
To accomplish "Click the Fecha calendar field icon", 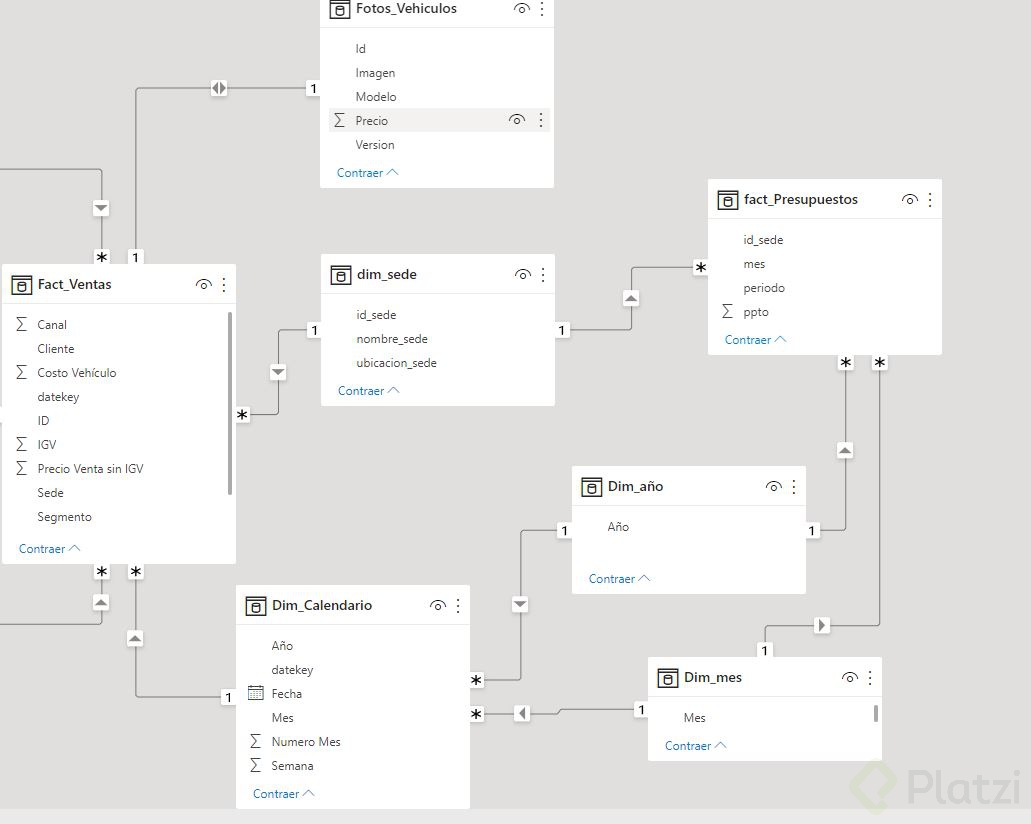I will (x=256, y=693).
